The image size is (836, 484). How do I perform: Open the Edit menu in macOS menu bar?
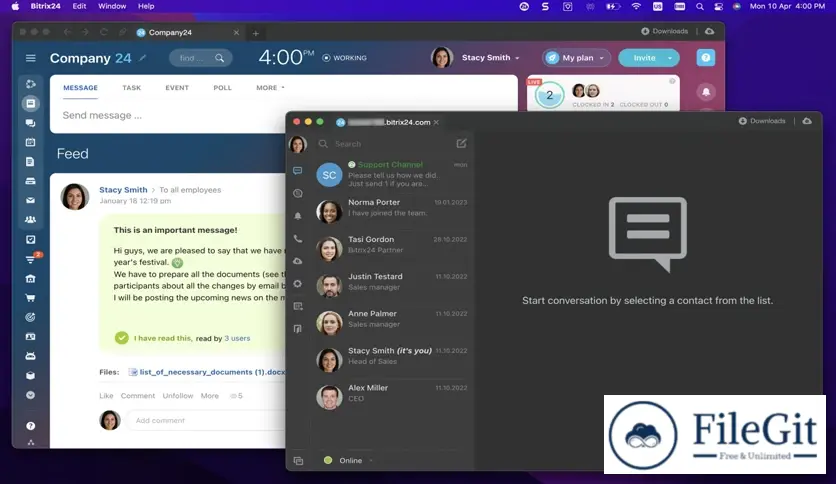[79, 6]
